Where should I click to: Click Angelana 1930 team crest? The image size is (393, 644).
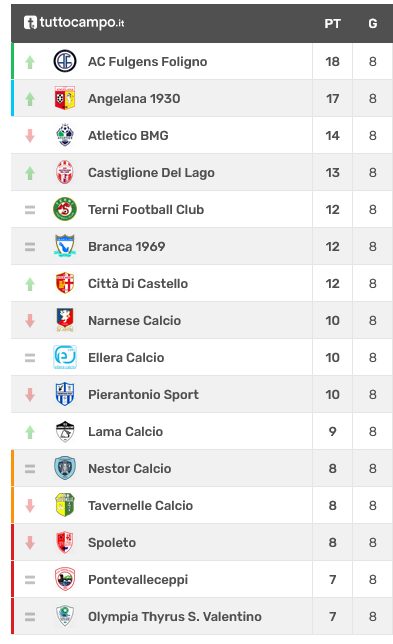[65, 98]
